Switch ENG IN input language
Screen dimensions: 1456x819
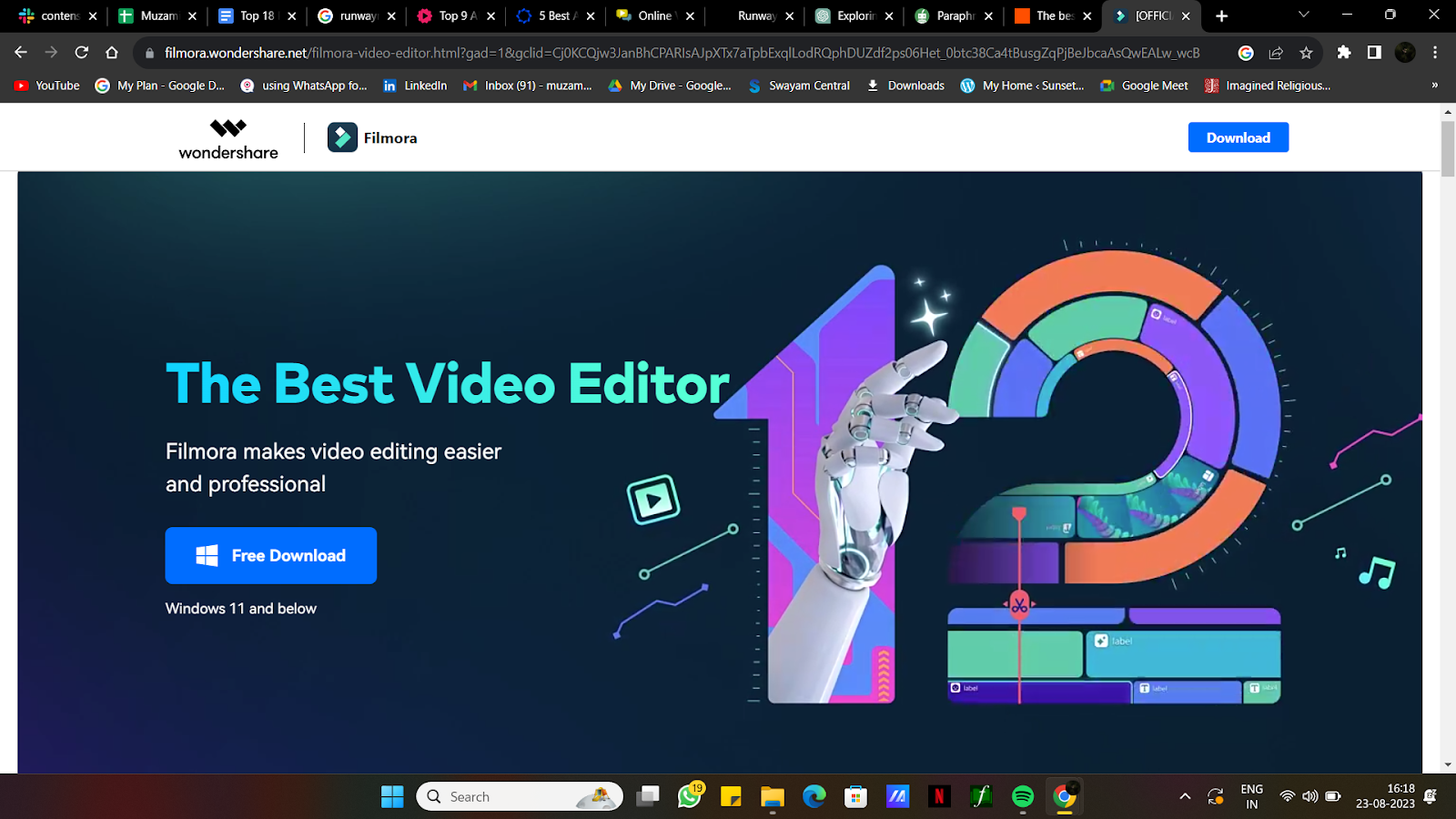[1252, 796]
